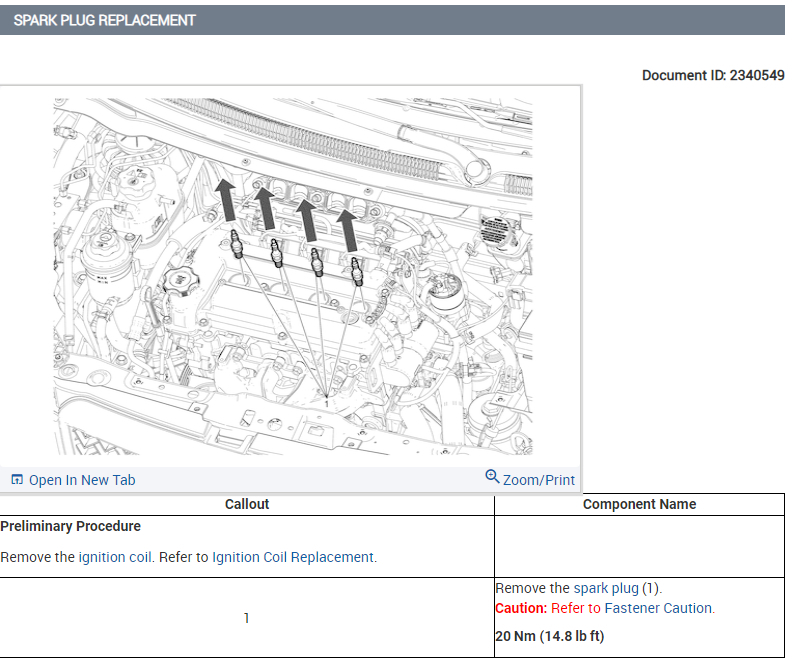Open the "Fastener Caution" link
Screen dimensions: 795x660
pyautogui.click(x=659, y=608)
